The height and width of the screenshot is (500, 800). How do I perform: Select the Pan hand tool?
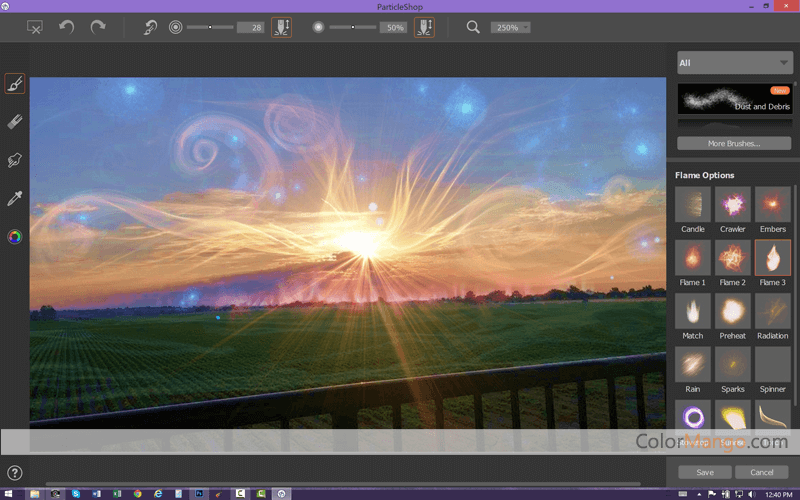click(x=15, y=160)
